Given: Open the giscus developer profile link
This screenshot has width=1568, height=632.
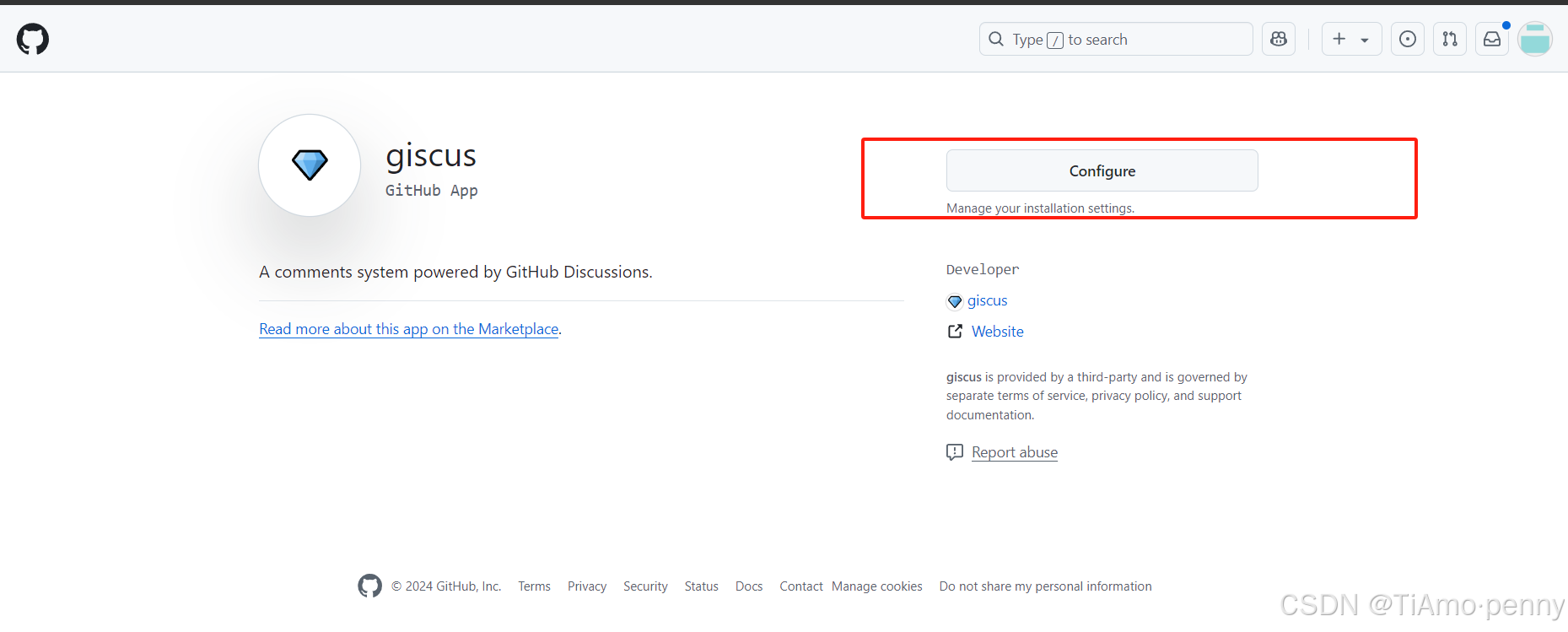Looking at the screenshot, I should click(x=987, y=300).
